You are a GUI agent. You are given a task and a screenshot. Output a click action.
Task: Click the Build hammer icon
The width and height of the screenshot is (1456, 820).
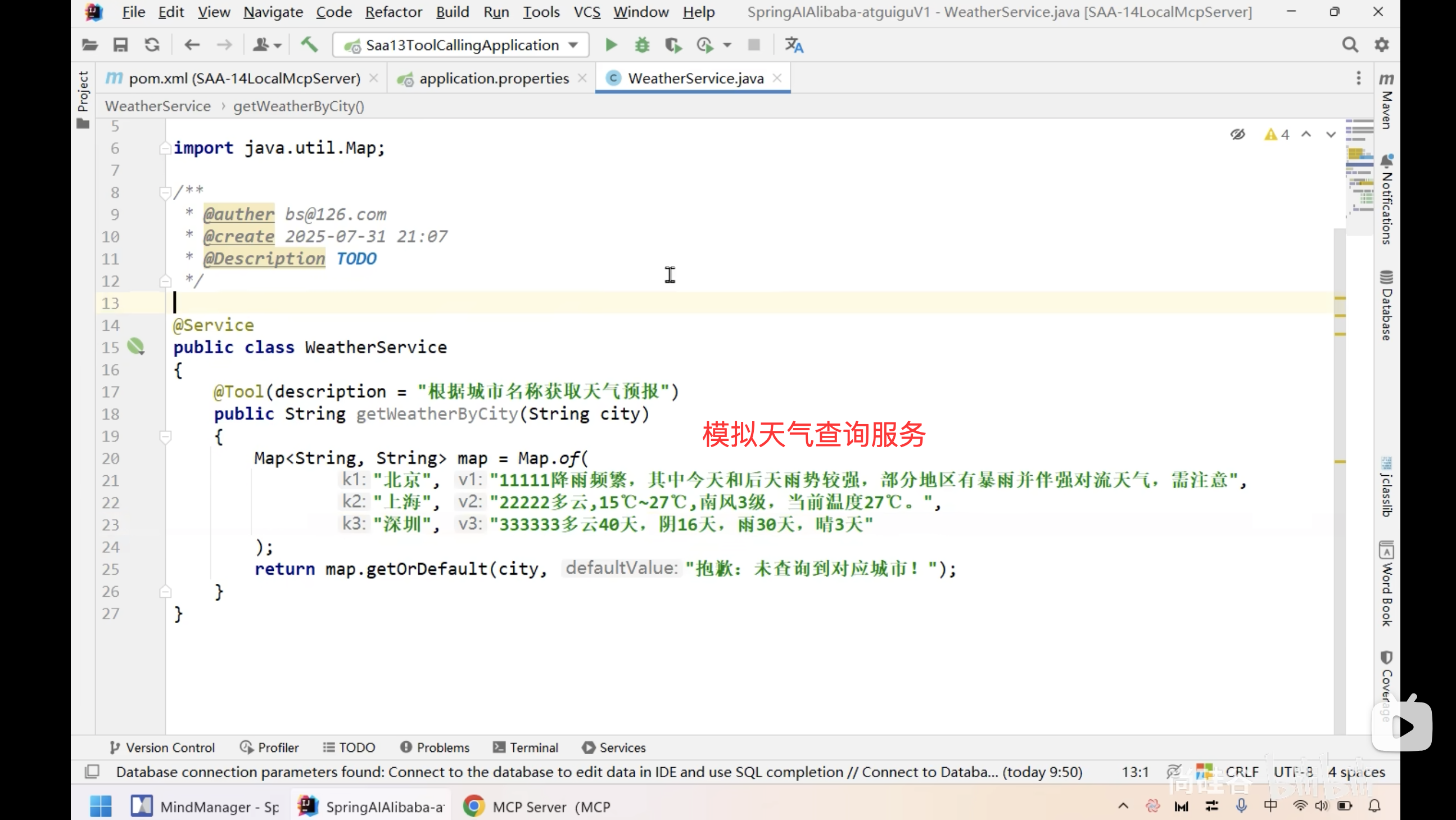click(309, 44)
